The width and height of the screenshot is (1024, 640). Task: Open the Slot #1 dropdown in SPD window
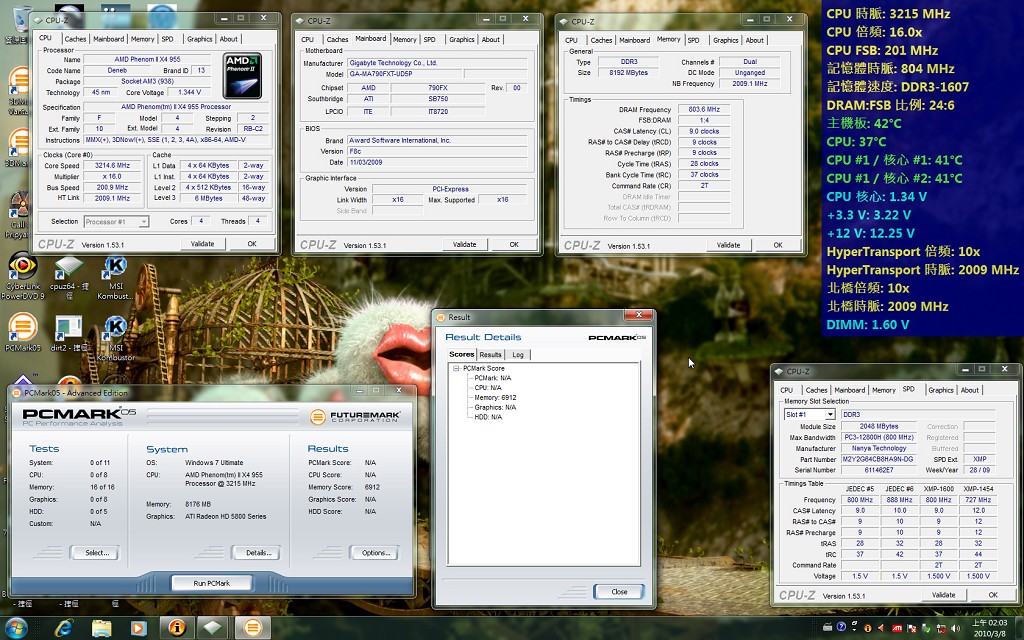(830, 415)
